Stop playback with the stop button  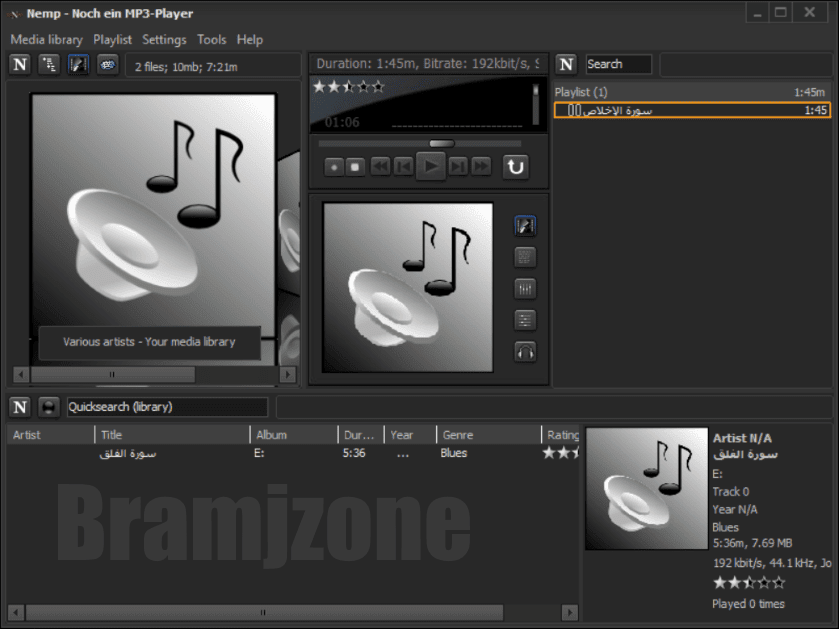[x=355, y=167]
